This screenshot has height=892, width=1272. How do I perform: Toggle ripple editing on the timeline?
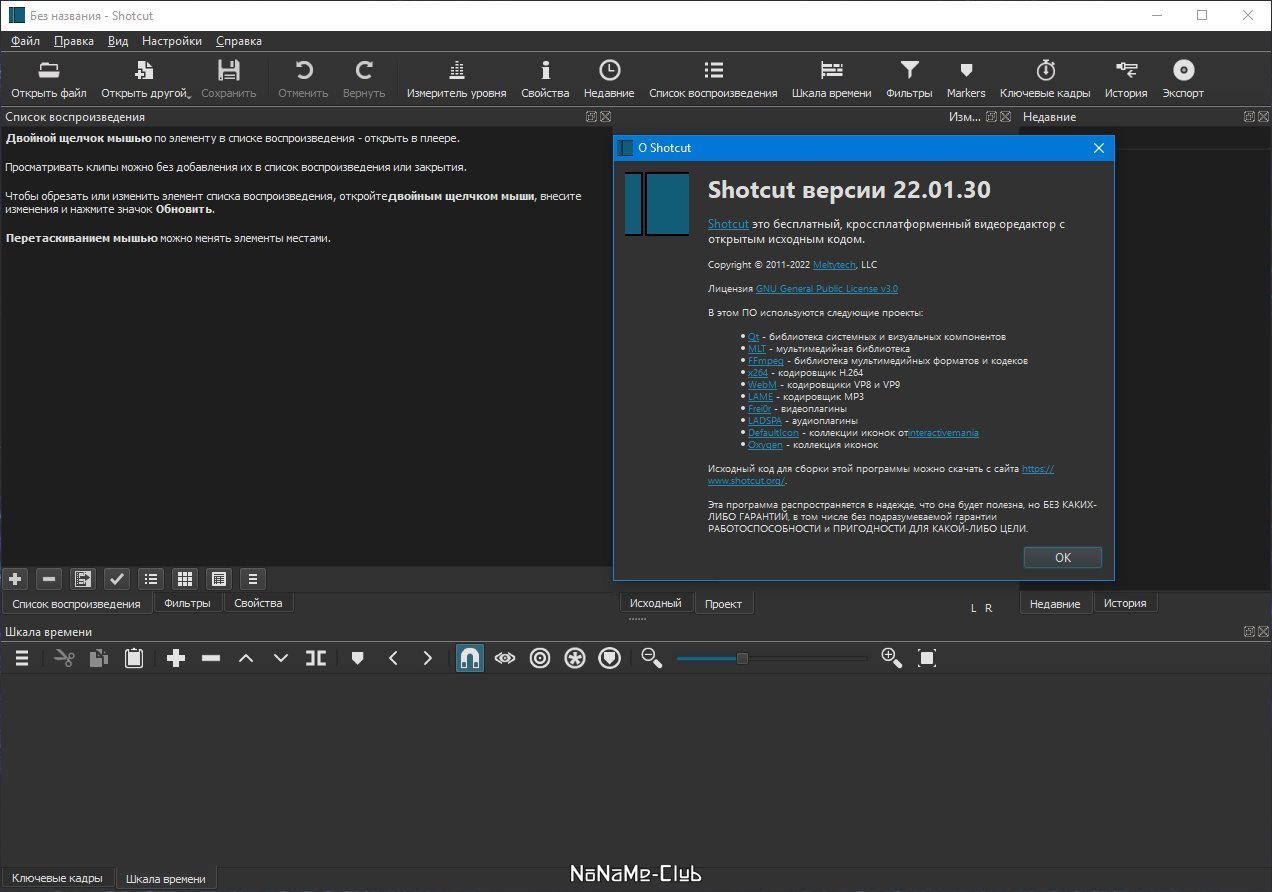pos(540,658)
